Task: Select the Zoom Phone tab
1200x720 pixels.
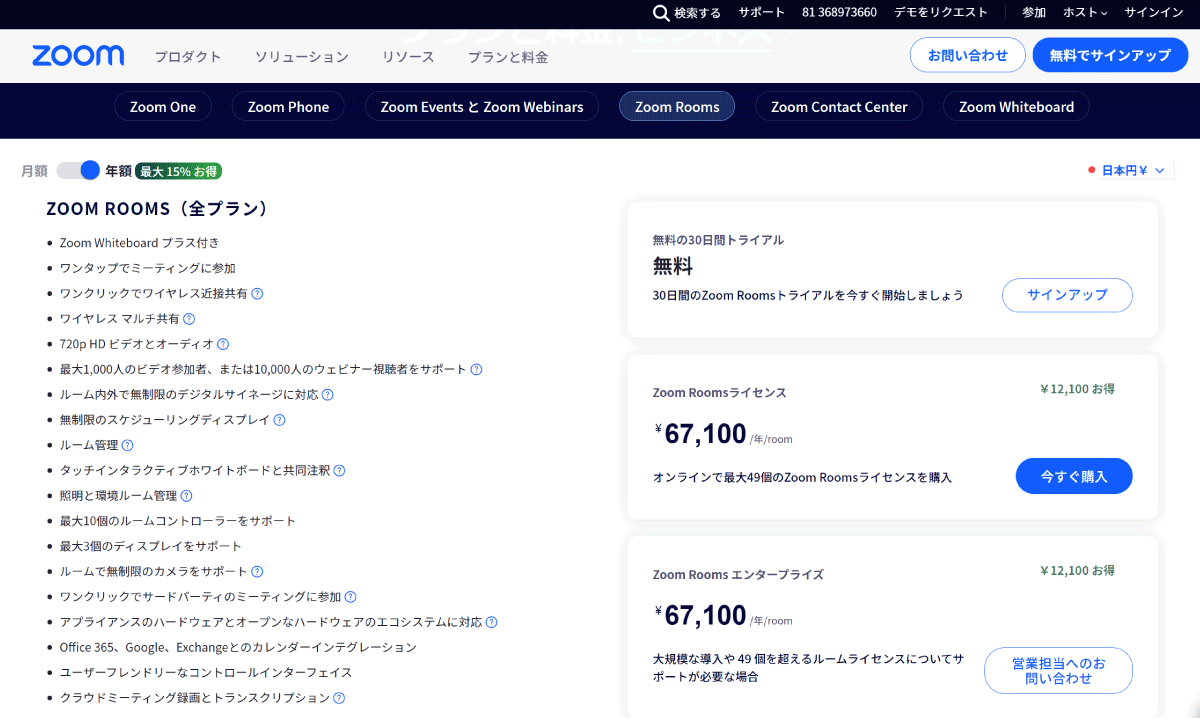Action: click(x=288, y=107)
